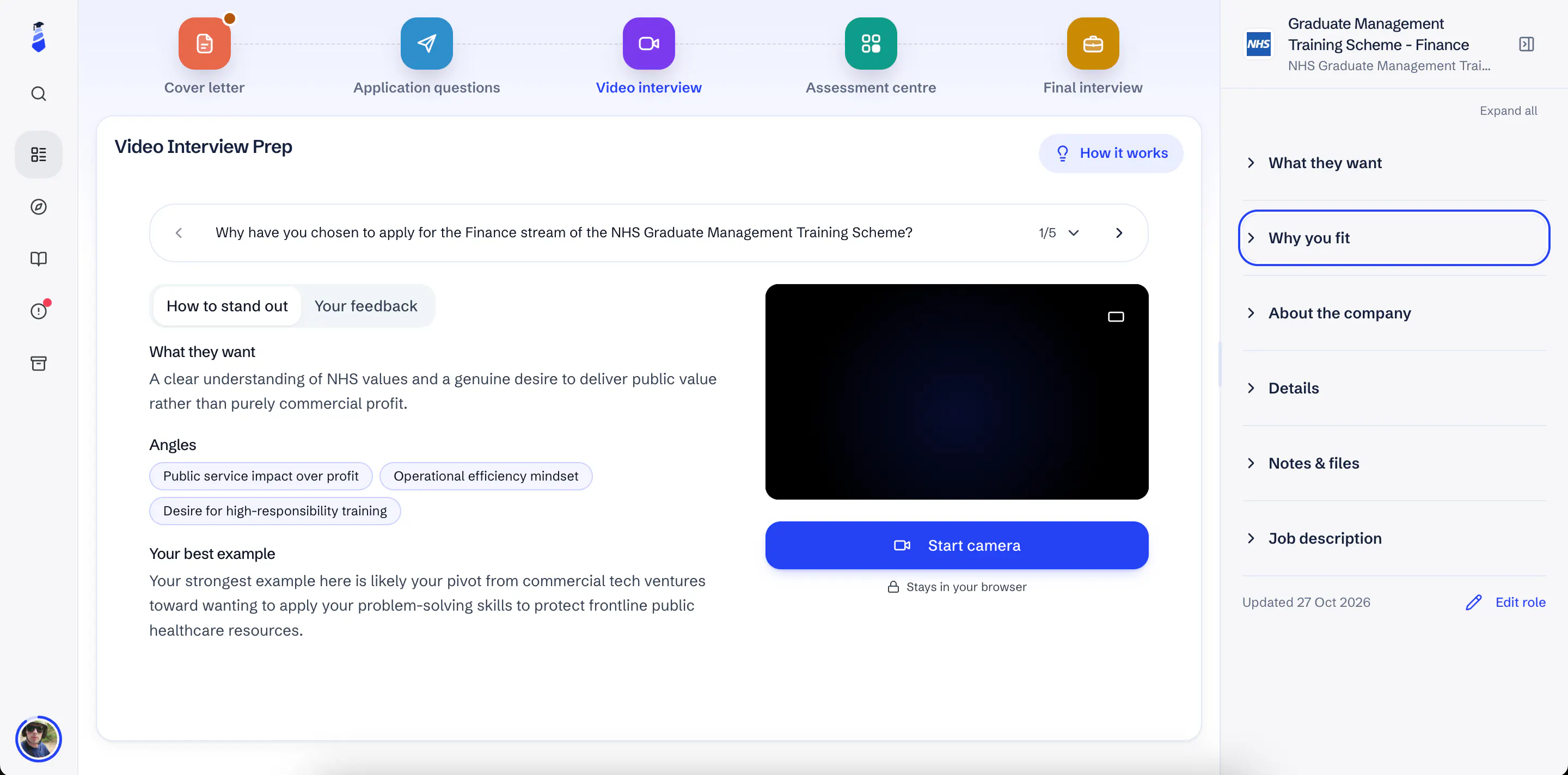Select the Final interview briefcase icon
The height and width of the screenshot is (775, 1568).
[x=1093, y=44]
